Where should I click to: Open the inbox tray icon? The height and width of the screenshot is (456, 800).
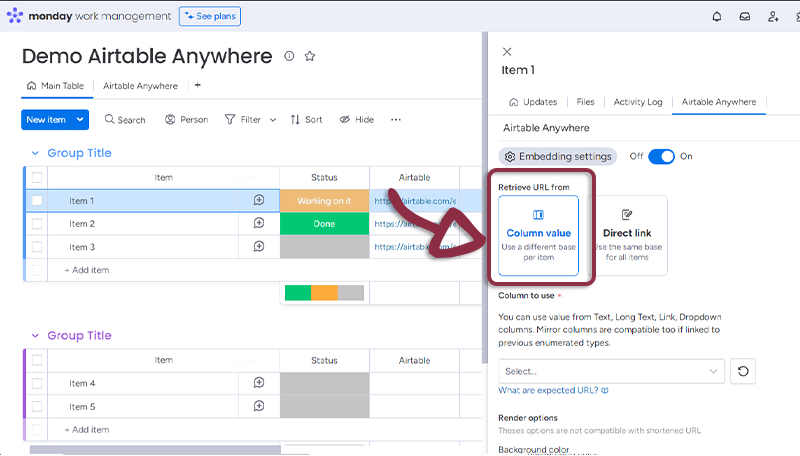tap(745, 16)
